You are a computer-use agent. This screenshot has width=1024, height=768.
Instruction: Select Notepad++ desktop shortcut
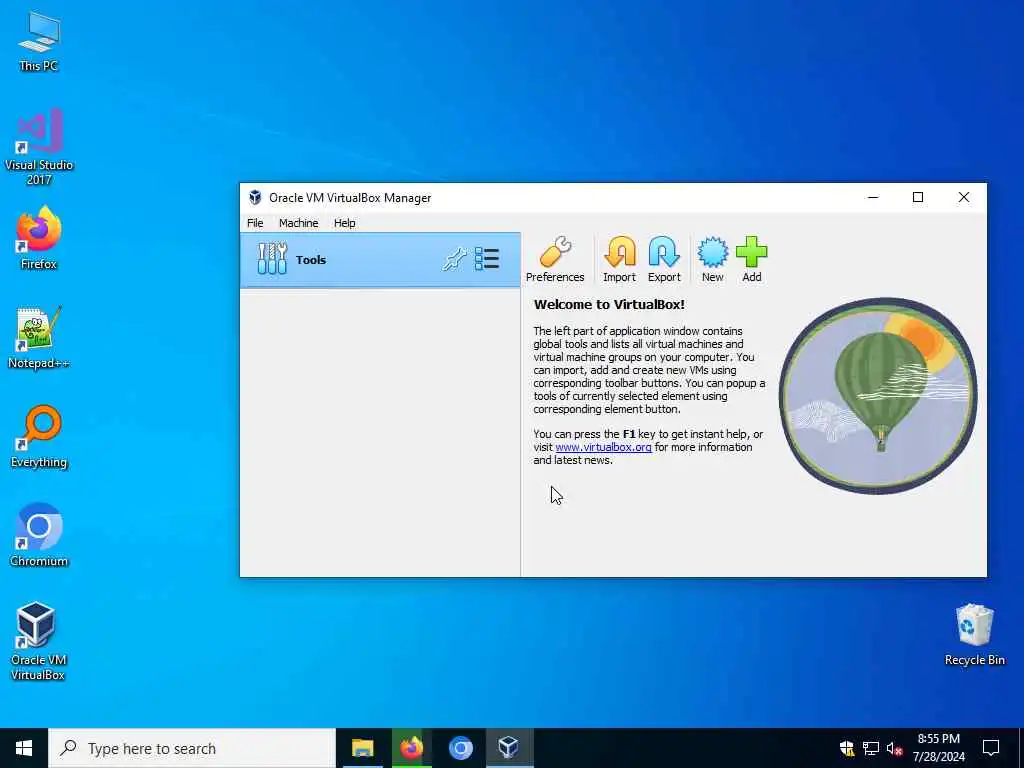39,338
